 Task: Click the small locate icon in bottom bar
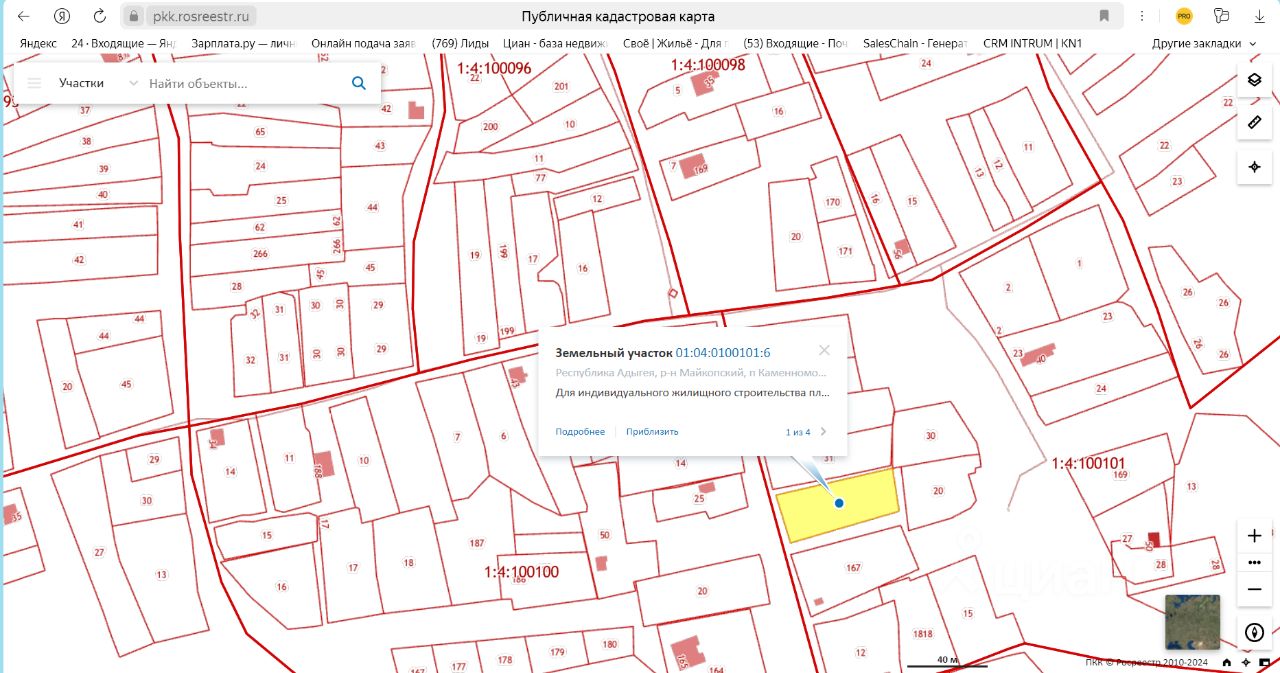point(1246,662)
